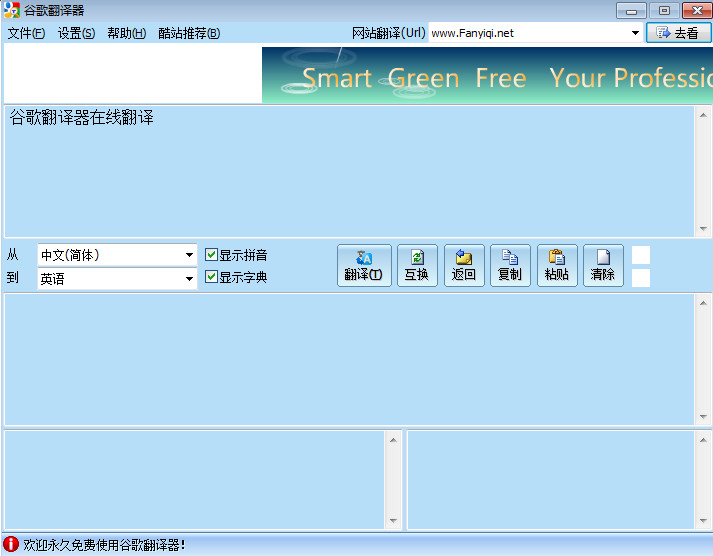
Task: Paste text with the 粘贴 icon
Action: click(x=557, y=266)
